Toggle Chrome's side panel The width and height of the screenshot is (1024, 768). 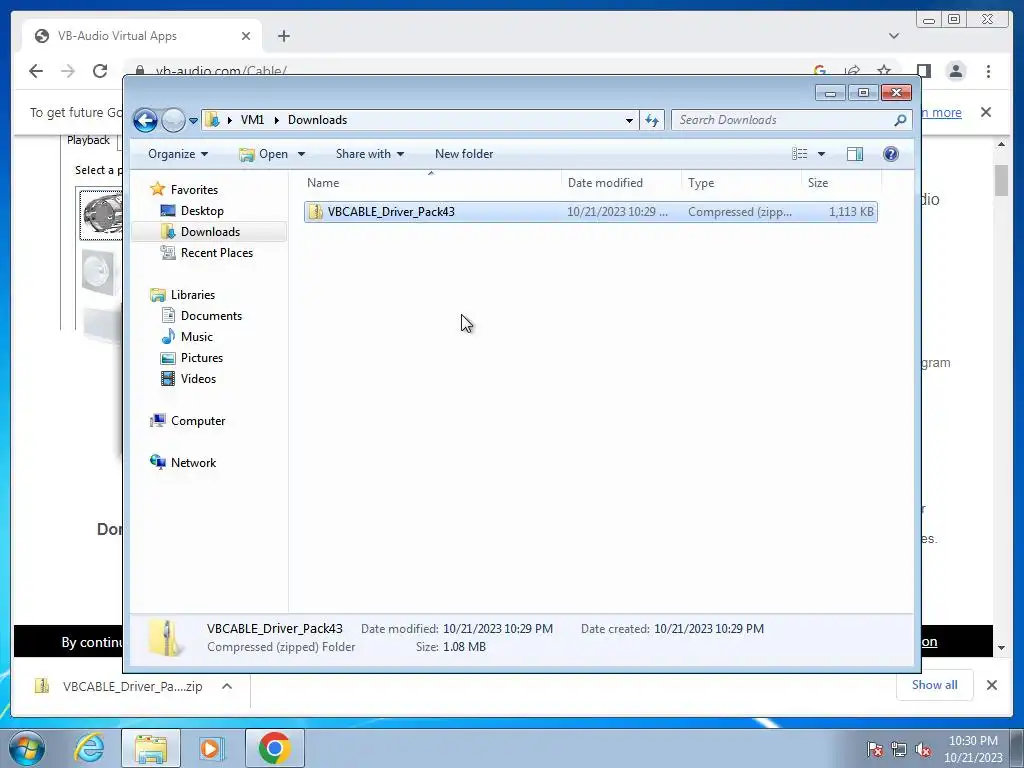click(x=923, y=71)
